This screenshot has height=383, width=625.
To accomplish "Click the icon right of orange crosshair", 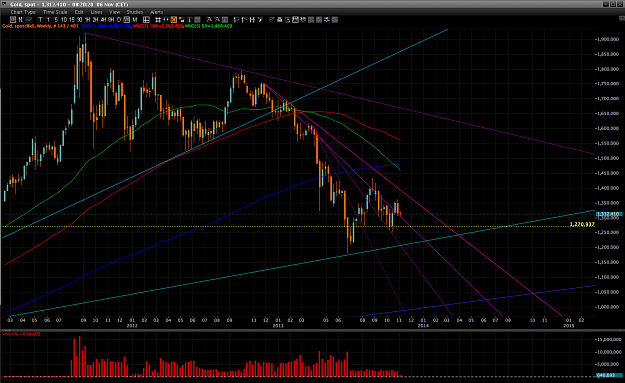I will point(181,20).
